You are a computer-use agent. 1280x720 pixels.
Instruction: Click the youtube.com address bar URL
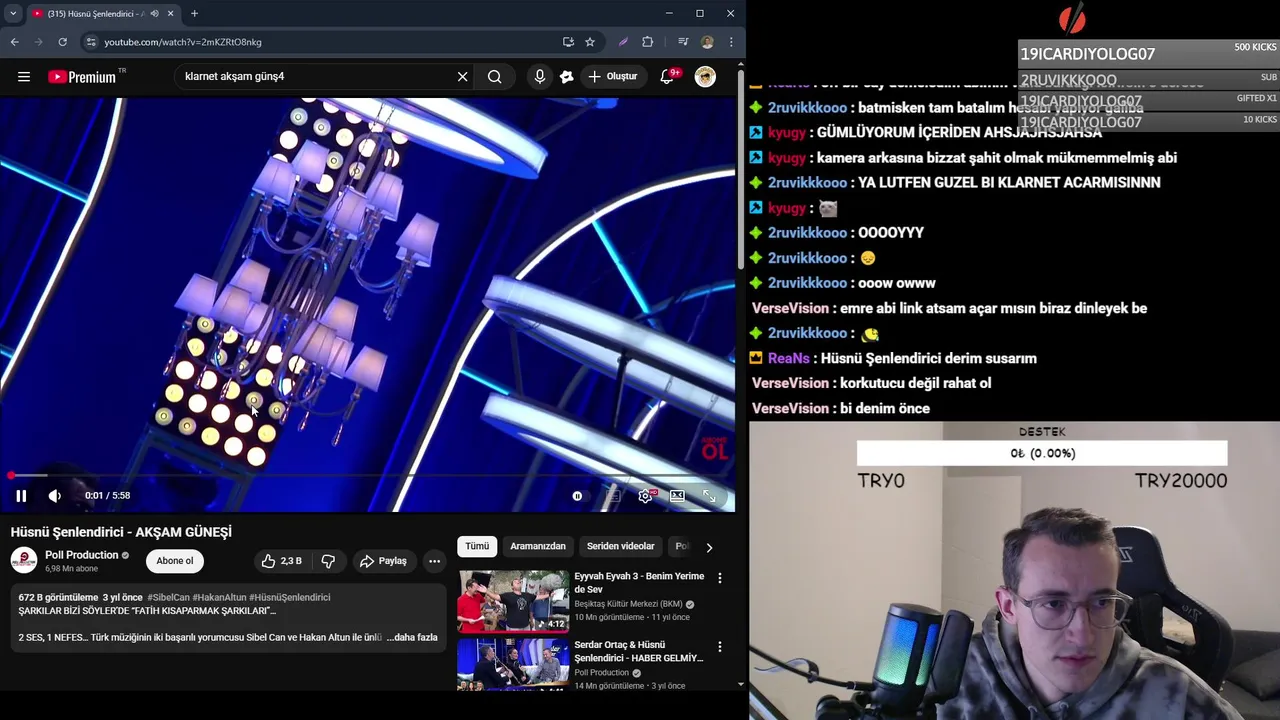pyautogui.click(x=183, y=42)
